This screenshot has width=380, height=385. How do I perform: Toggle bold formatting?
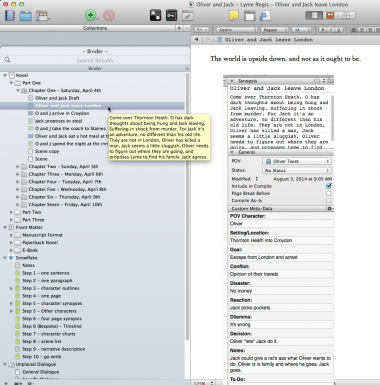coord(322,30)
